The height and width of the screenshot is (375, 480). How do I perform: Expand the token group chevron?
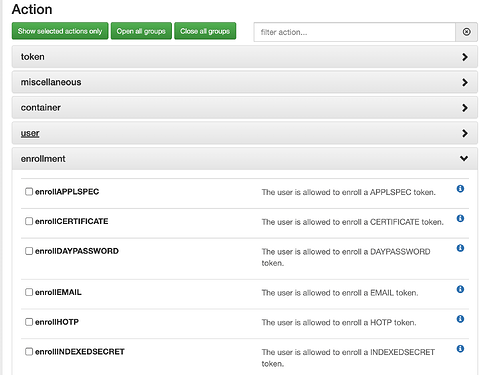465,57
